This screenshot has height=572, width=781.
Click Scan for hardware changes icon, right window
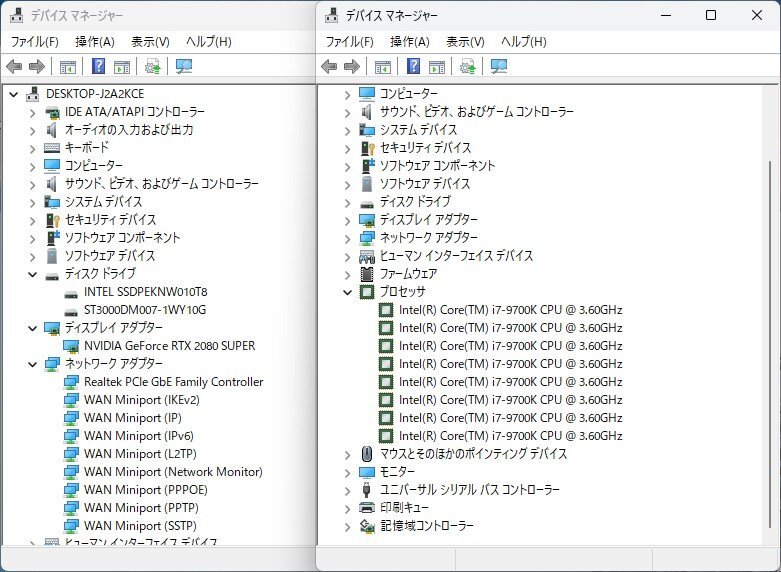tap(499, 66)
